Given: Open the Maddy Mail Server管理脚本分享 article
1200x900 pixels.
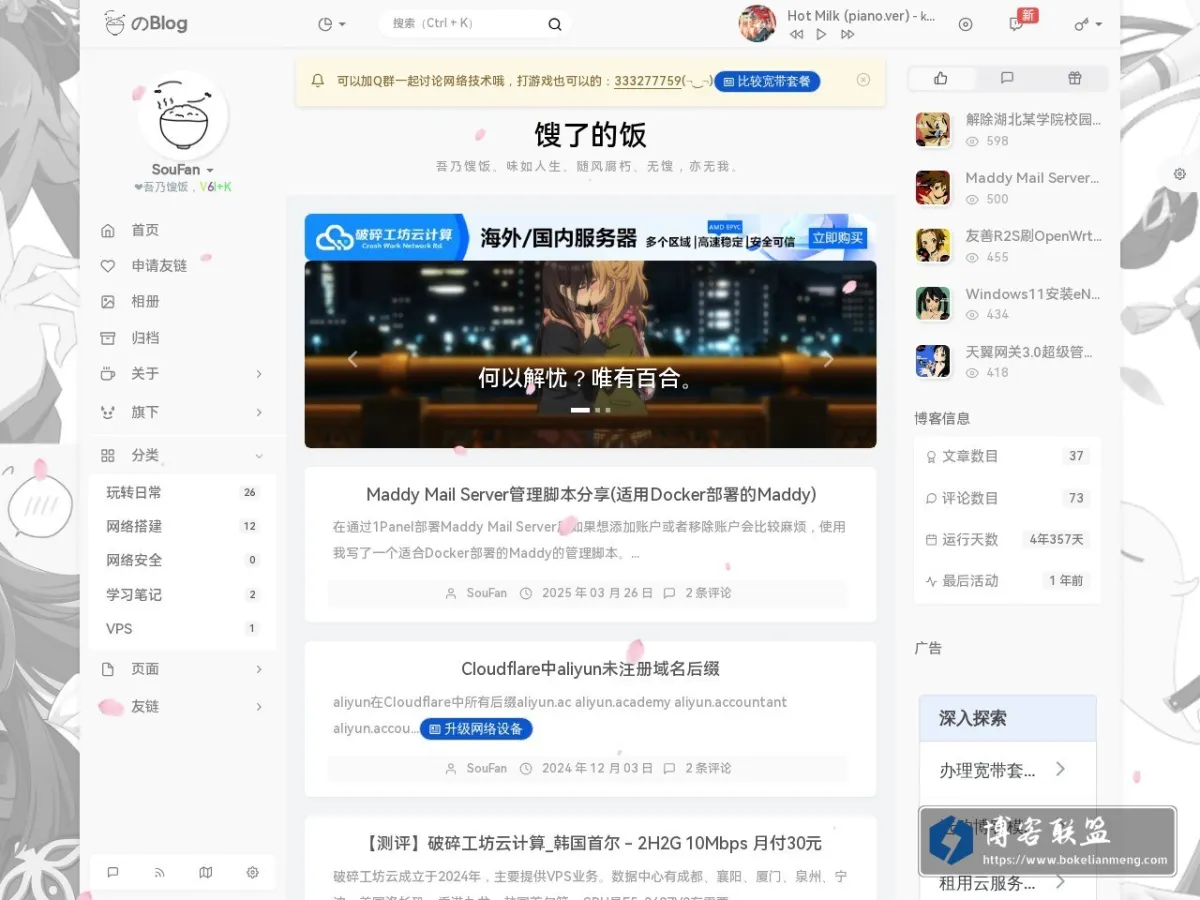Looking at the screenshot, I should click(x=591, y=494).
